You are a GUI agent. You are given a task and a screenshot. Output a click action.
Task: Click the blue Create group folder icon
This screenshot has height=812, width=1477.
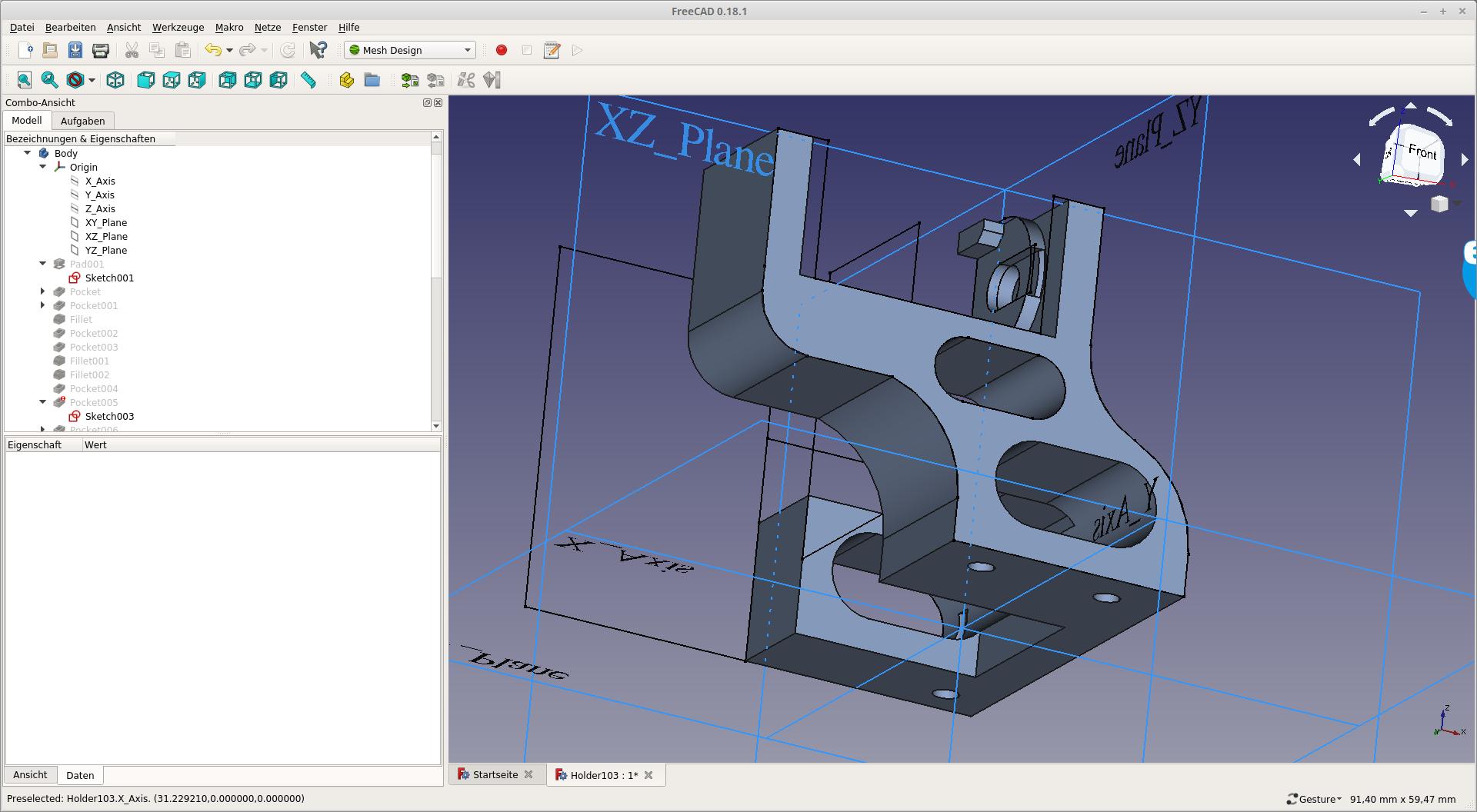372,80
